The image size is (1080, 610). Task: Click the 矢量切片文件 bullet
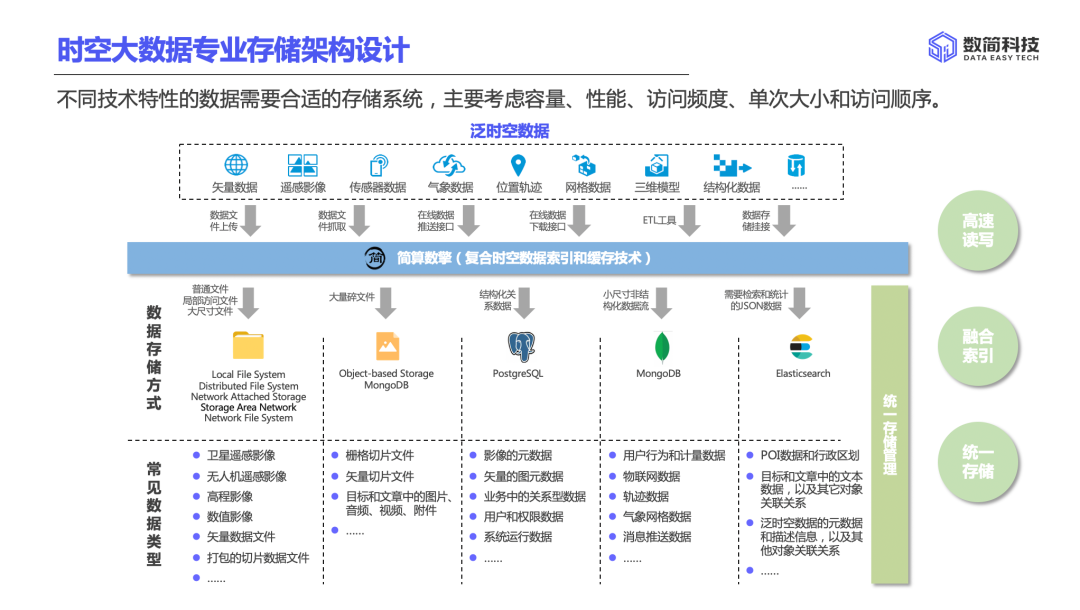[x=380, y=476]
